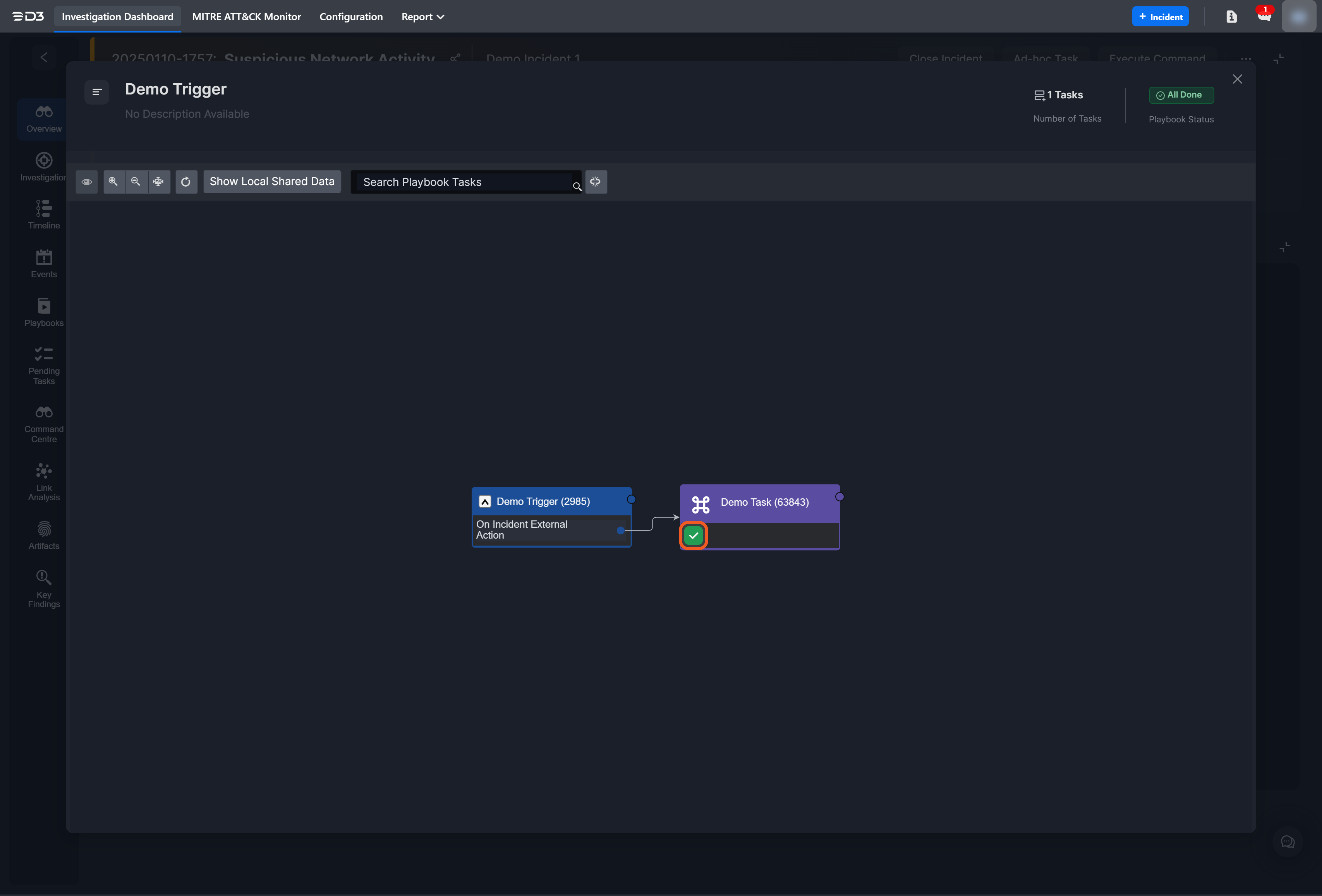1322x896 pixels.
Task: Zoom out of the playbook canvas
Action: click(136, 182)
